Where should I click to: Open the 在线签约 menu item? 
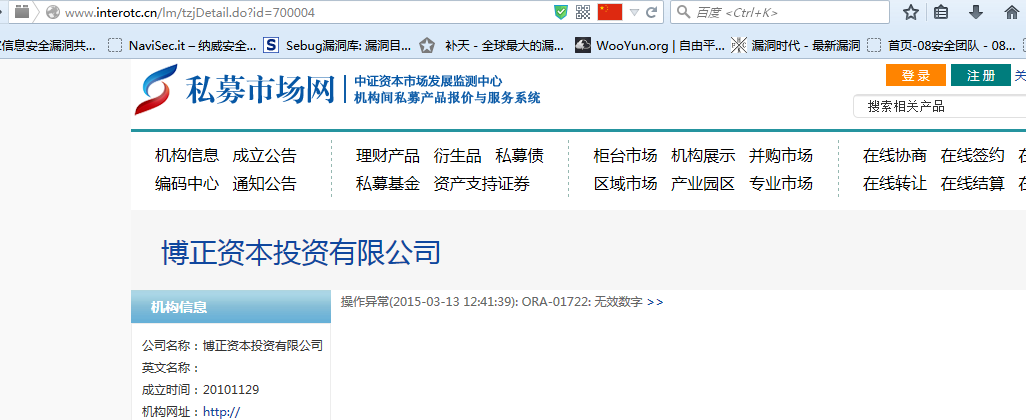coord(972,156)
